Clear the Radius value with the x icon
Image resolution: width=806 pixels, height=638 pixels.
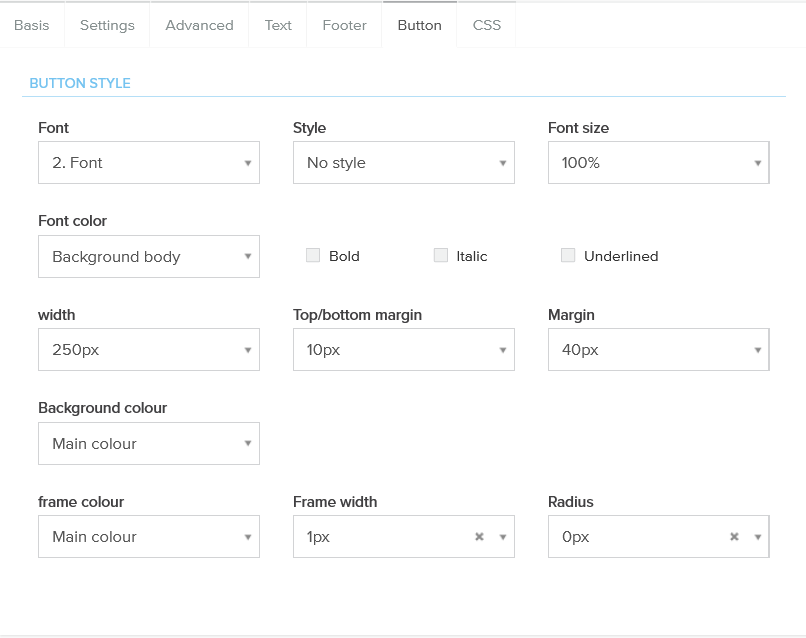(x=734, y=537)
